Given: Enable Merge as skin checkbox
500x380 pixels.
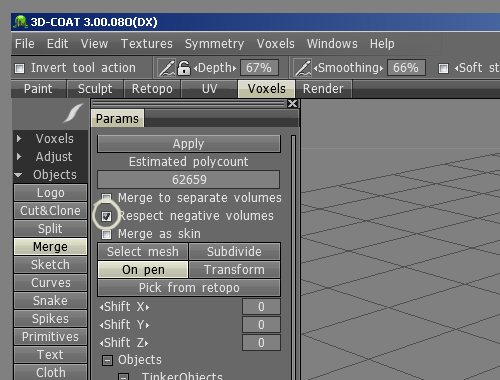Looking at the screenshot, I should (106, 234).
